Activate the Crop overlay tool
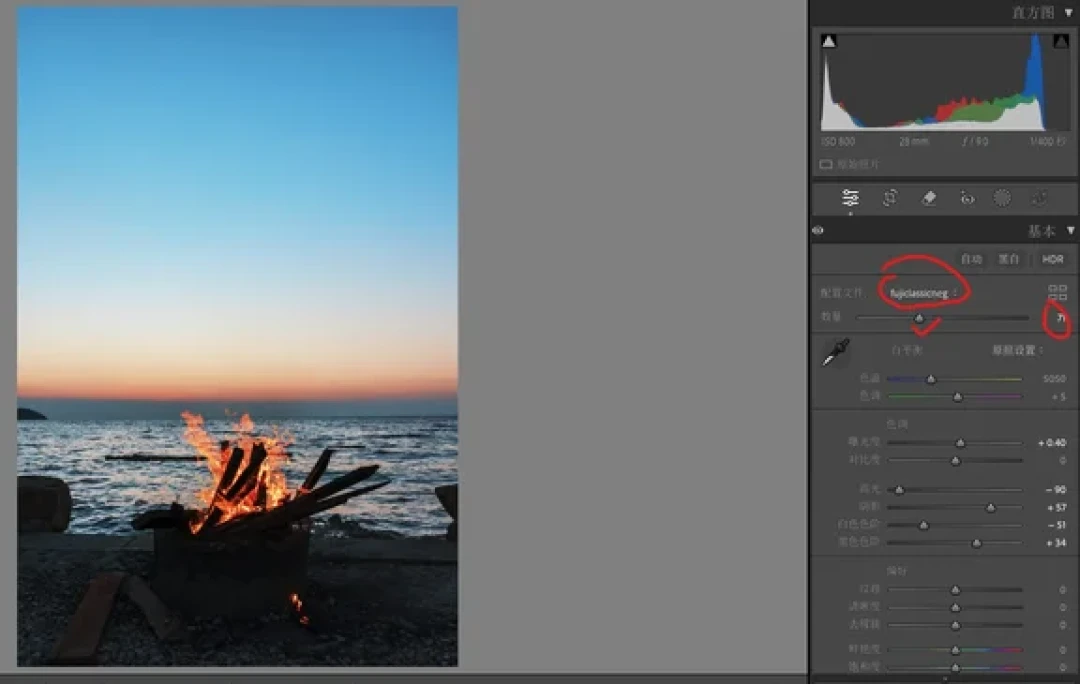The image size is (1080, 684). 890,198
